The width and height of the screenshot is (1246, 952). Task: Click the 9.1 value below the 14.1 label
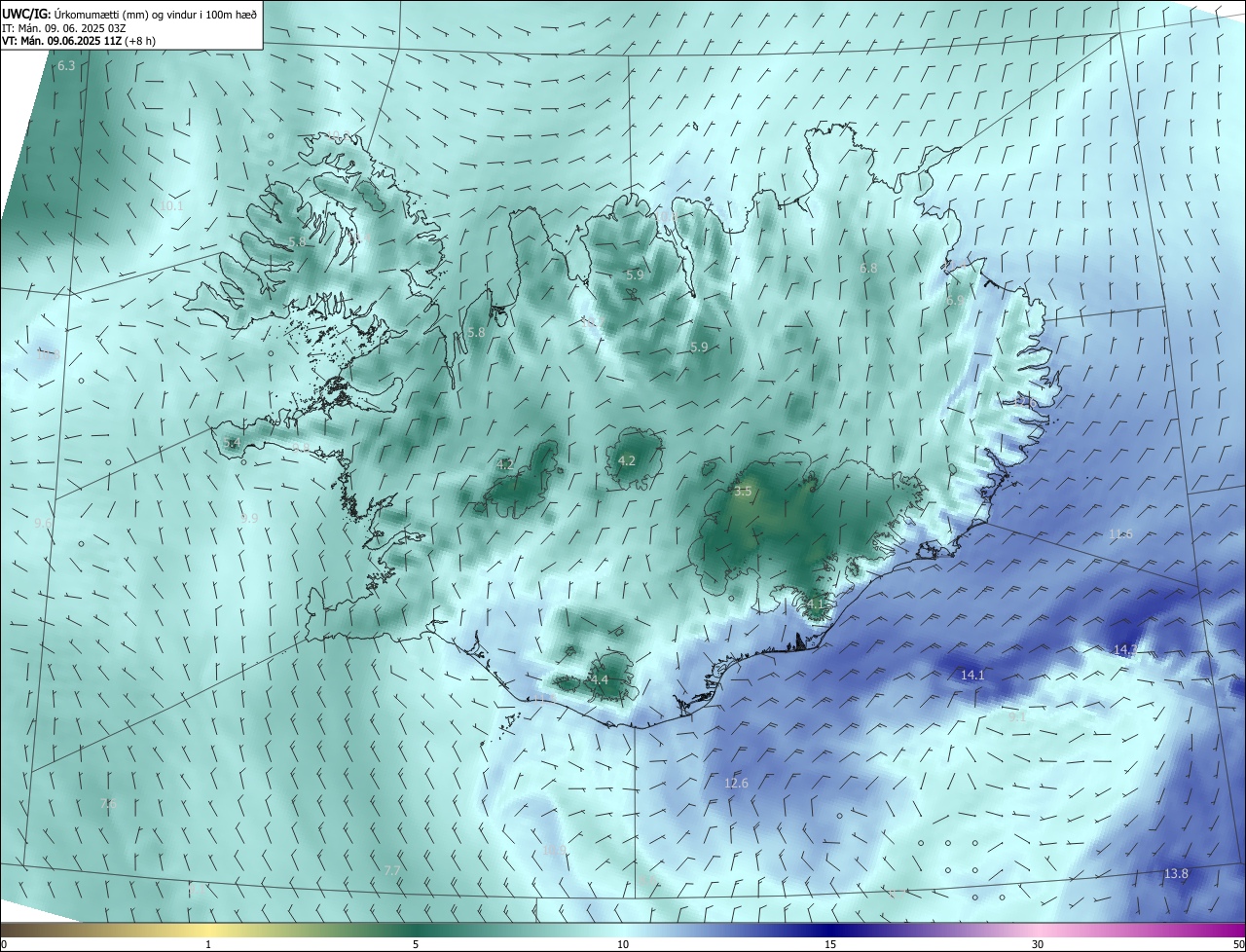tap(1018, 715)
